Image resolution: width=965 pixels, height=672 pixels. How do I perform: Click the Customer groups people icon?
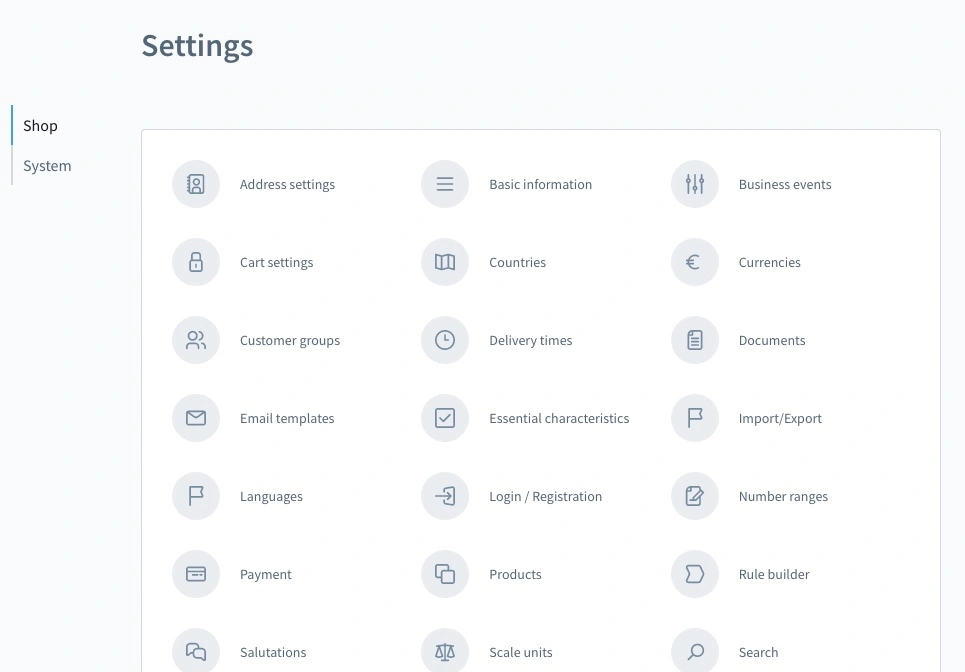(196, 340)
